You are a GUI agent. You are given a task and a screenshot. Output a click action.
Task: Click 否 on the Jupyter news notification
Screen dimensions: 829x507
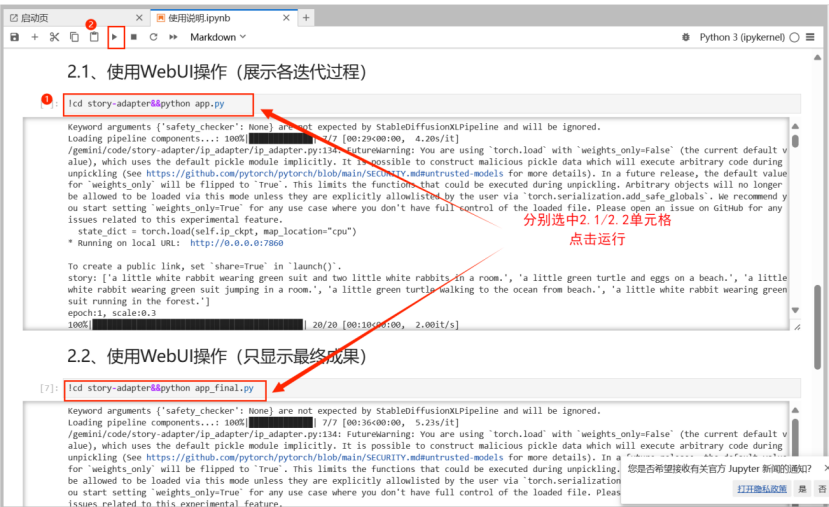[x=822, y=489]
